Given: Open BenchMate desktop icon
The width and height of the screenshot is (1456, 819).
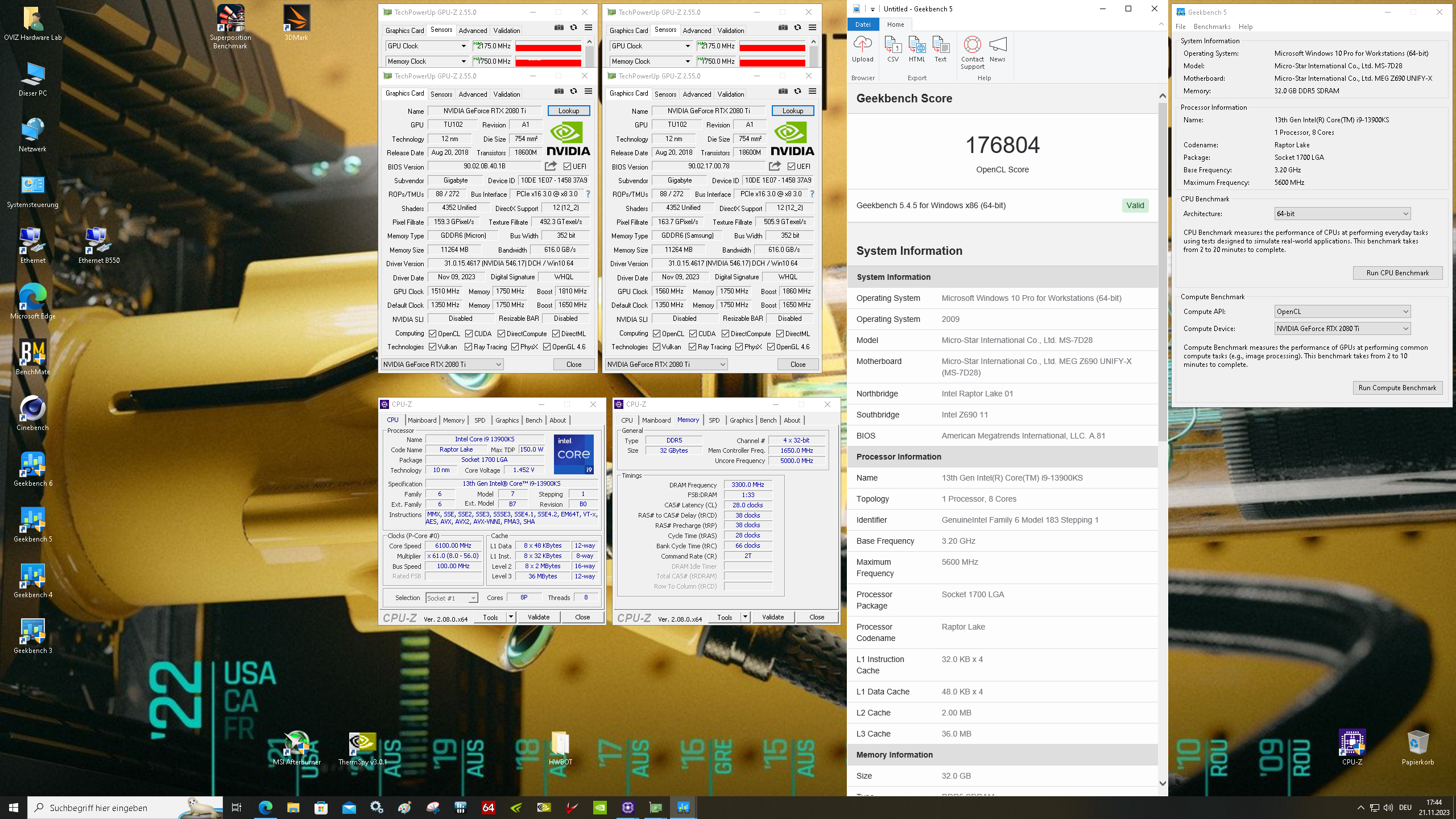Looking at the screenshot, I should [x=32, y=357].
